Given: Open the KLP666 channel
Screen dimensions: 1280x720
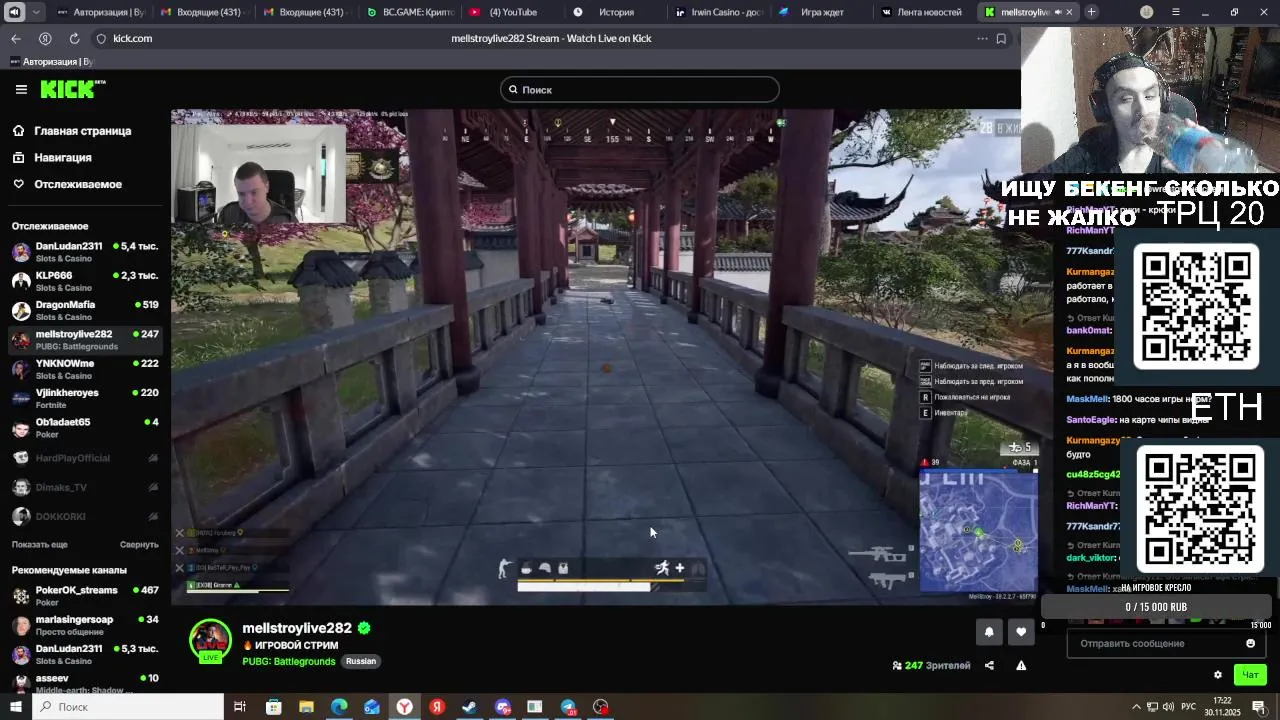Looking at the screenshot, I should (x=85, y=281).
